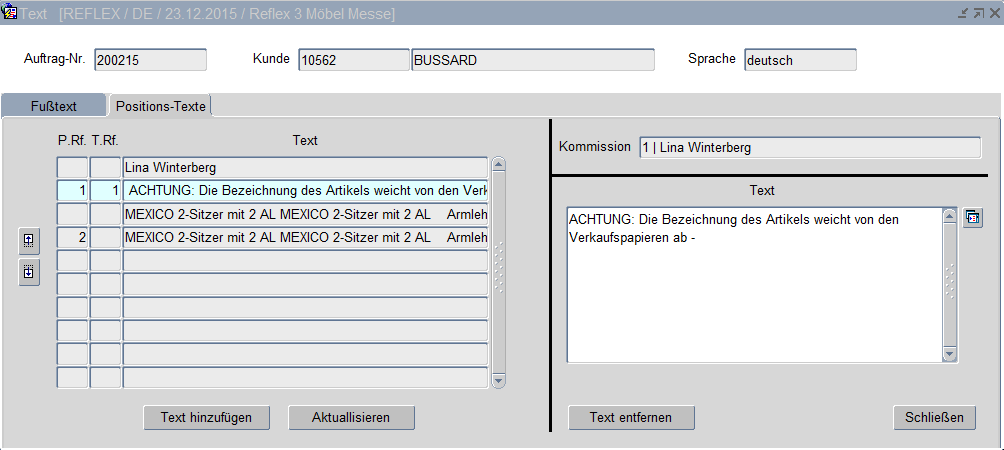The height and width of the screenshot is (450, 1004).
Task: Click the Text hinzufügen button
Action: click(206, 417)
